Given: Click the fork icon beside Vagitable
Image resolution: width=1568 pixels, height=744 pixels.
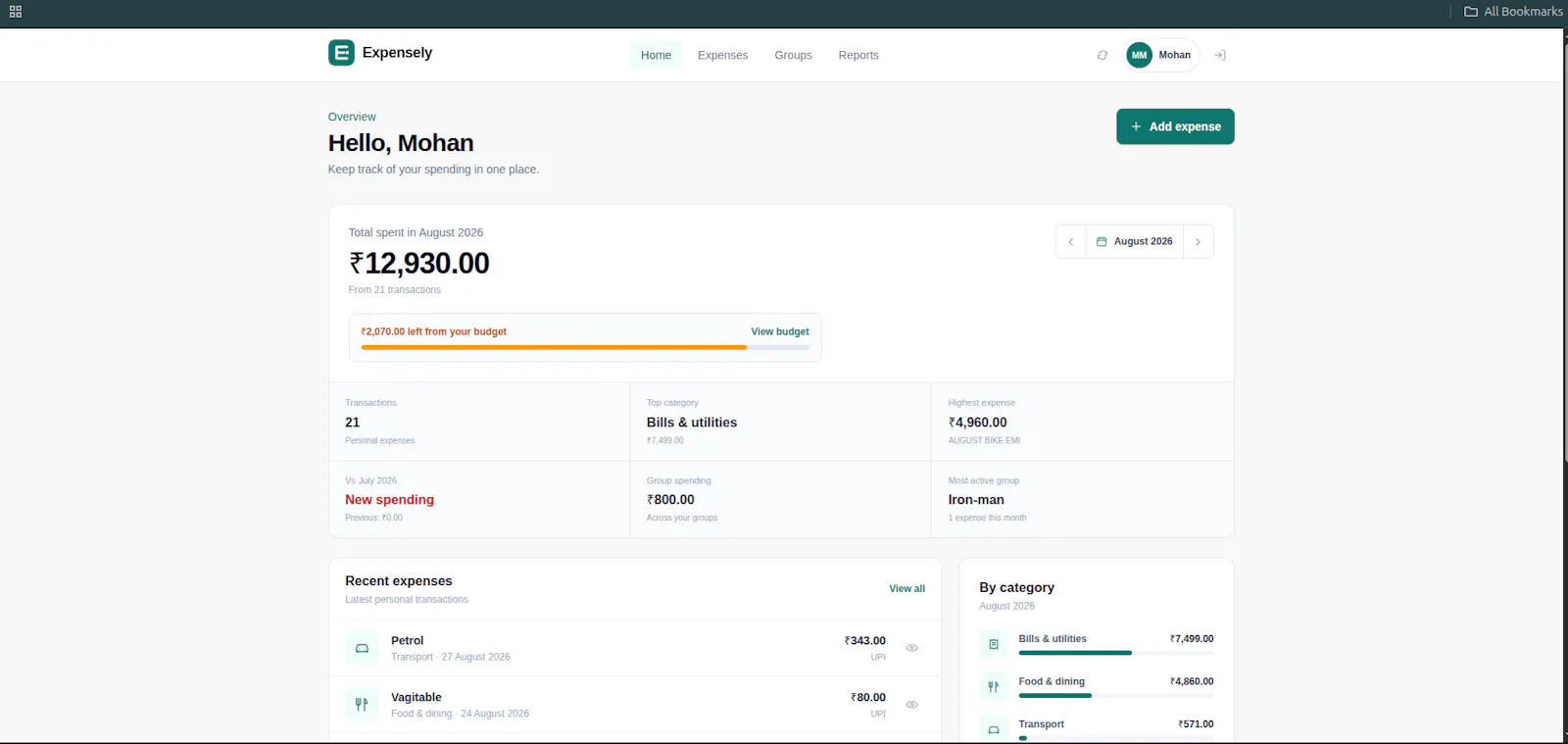Looking at the screenshot, I should [x=362, y=705].
